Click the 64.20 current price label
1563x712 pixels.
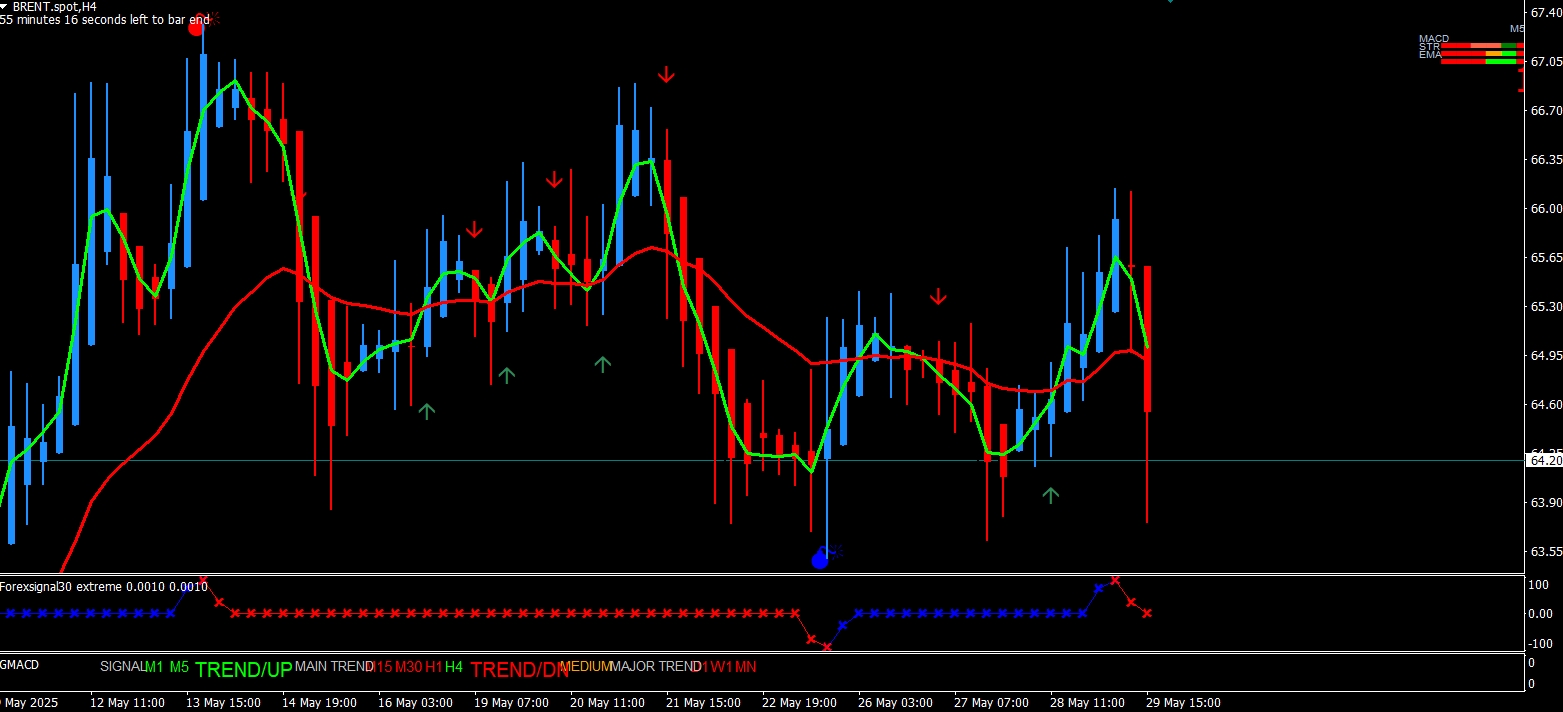[x=1545, y=460]
